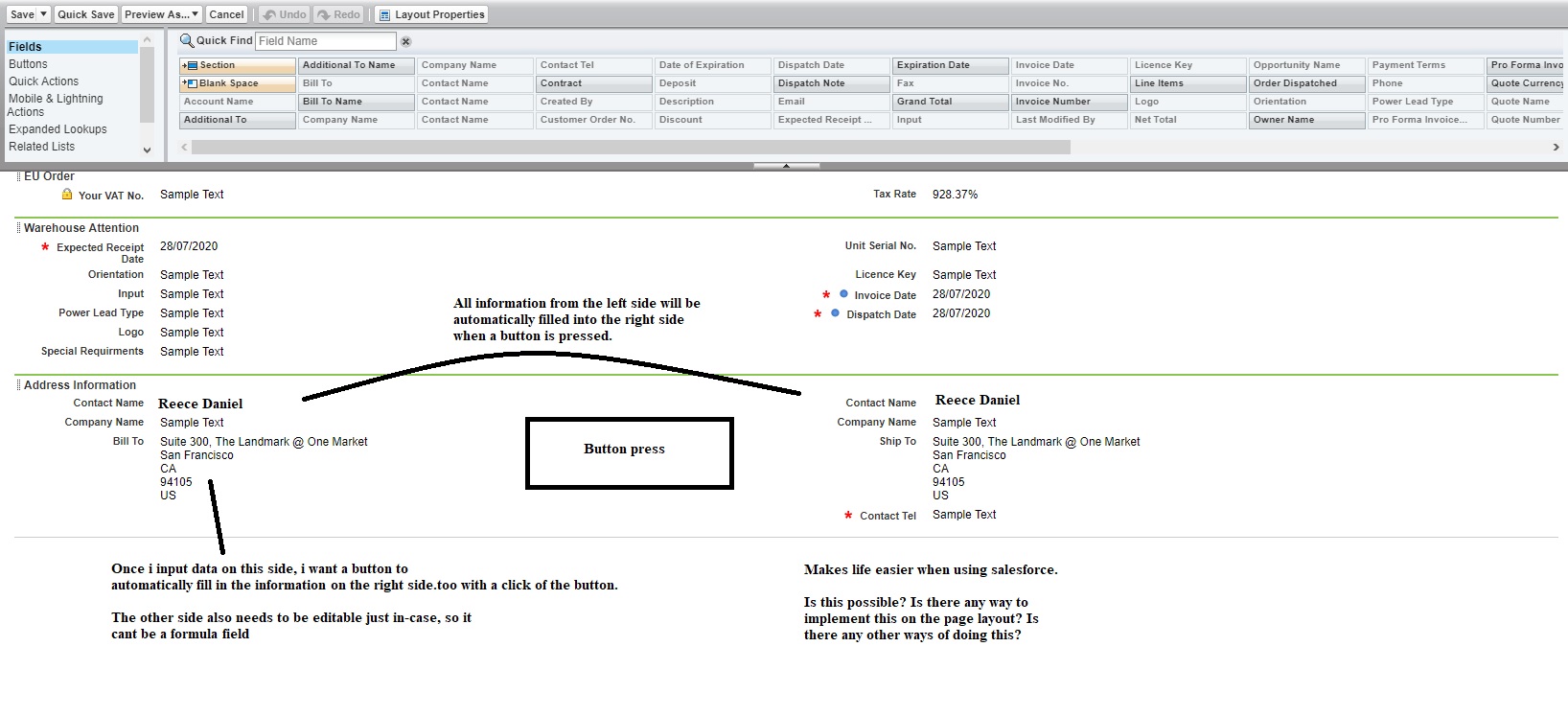Select the Net Total palette field

[x=1188, y=120]
